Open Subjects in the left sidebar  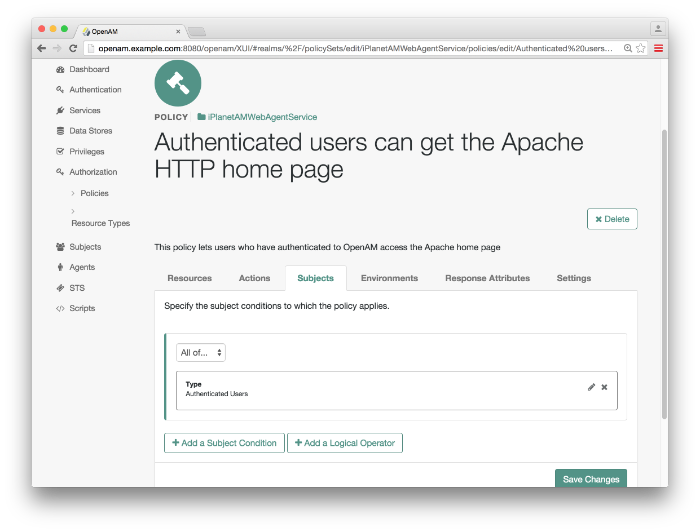click(85, 247)
